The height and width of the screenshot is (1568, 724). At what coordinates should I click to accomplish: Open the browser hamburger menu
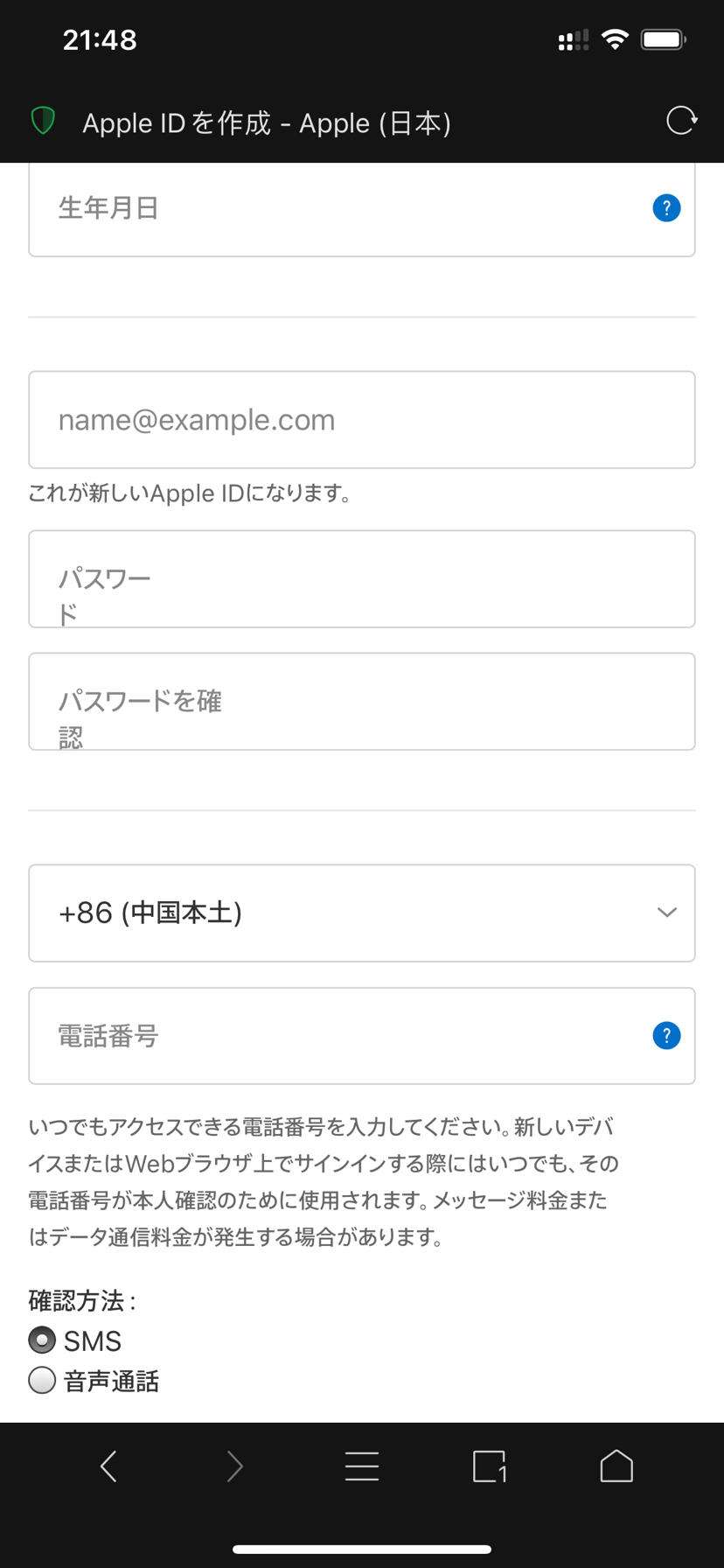(x=362, y=1466)
